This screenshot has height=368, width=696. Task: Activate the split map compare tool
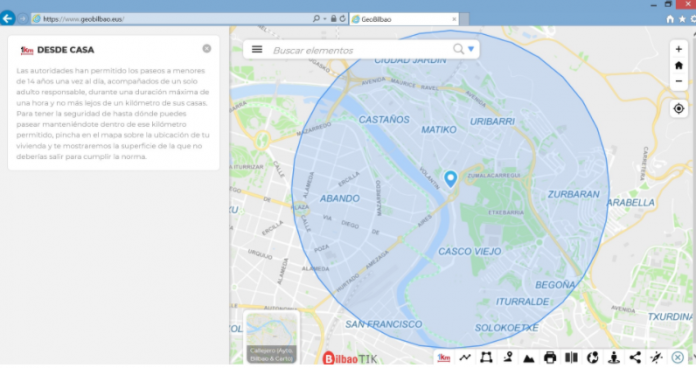click(571, 358)
